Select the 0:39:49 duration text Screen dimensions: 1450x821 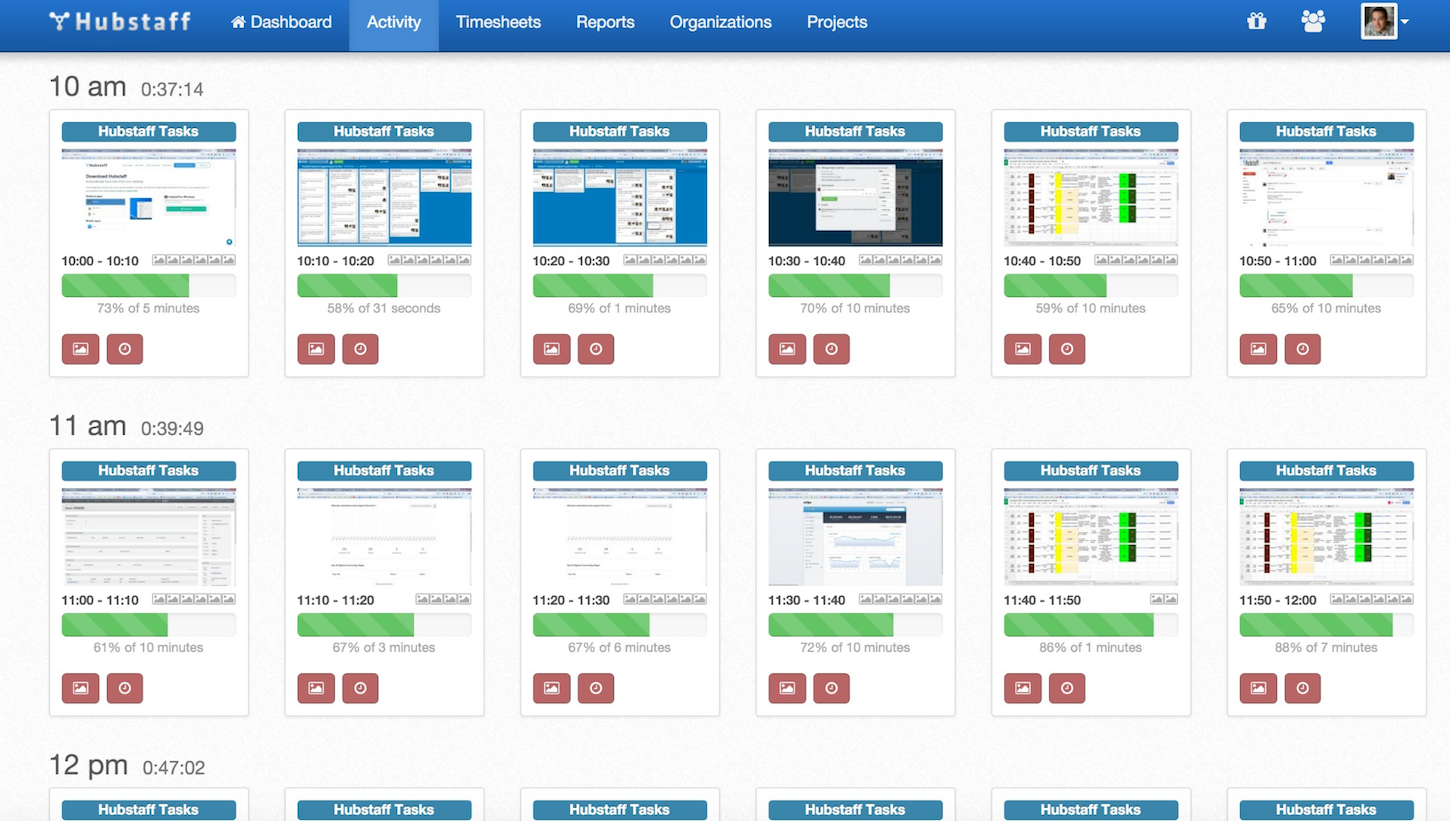172,429
